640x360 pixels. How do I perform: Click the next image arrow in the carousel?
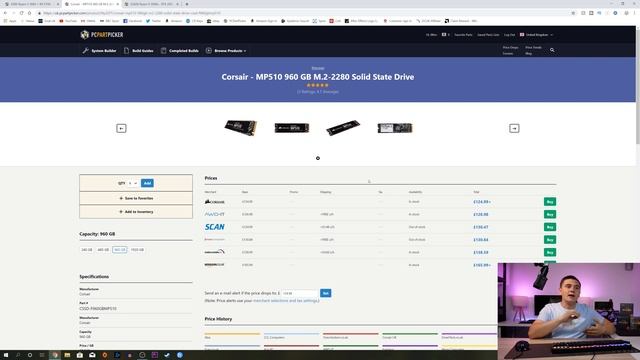point(514,128)
